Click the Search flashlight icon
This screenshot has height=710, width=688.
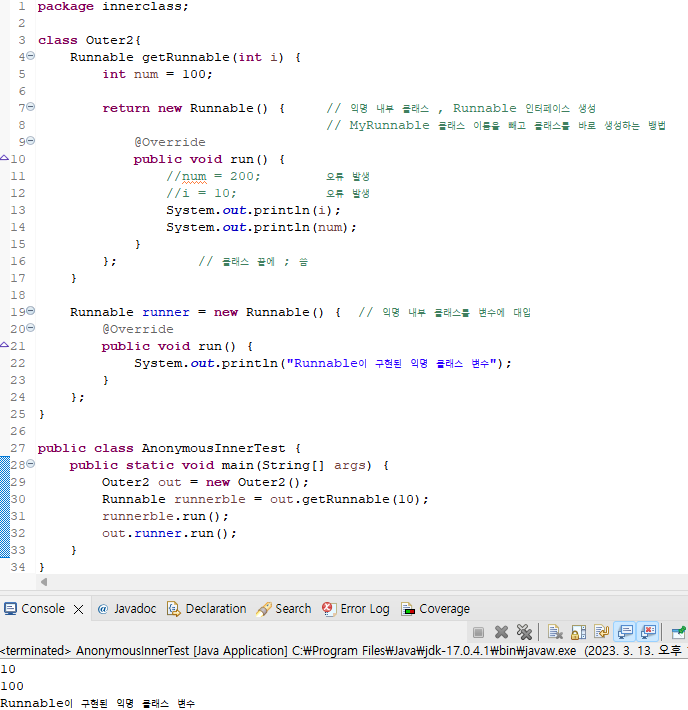[x=264, y=609]
